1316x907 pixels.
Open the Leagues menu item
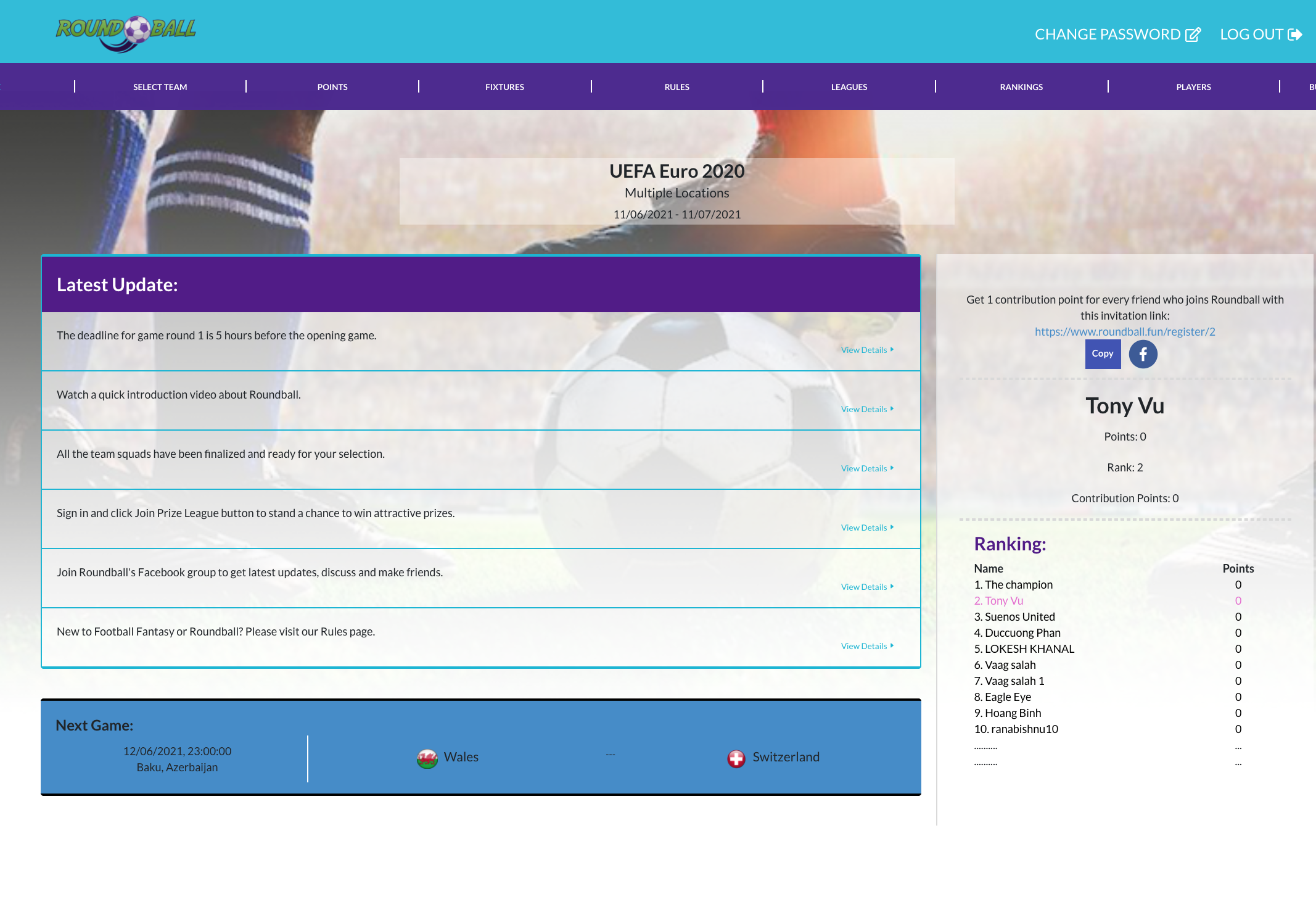pos(849,87)
